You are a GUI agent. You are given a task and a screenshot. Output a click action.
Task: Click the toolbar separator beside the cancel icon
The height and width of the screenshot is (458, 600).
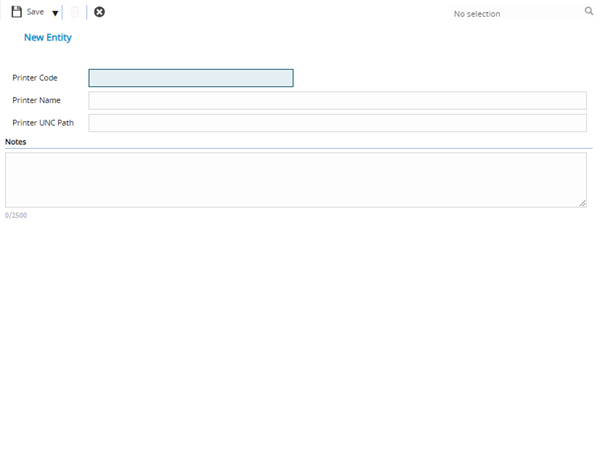click(x=87, y=12)
